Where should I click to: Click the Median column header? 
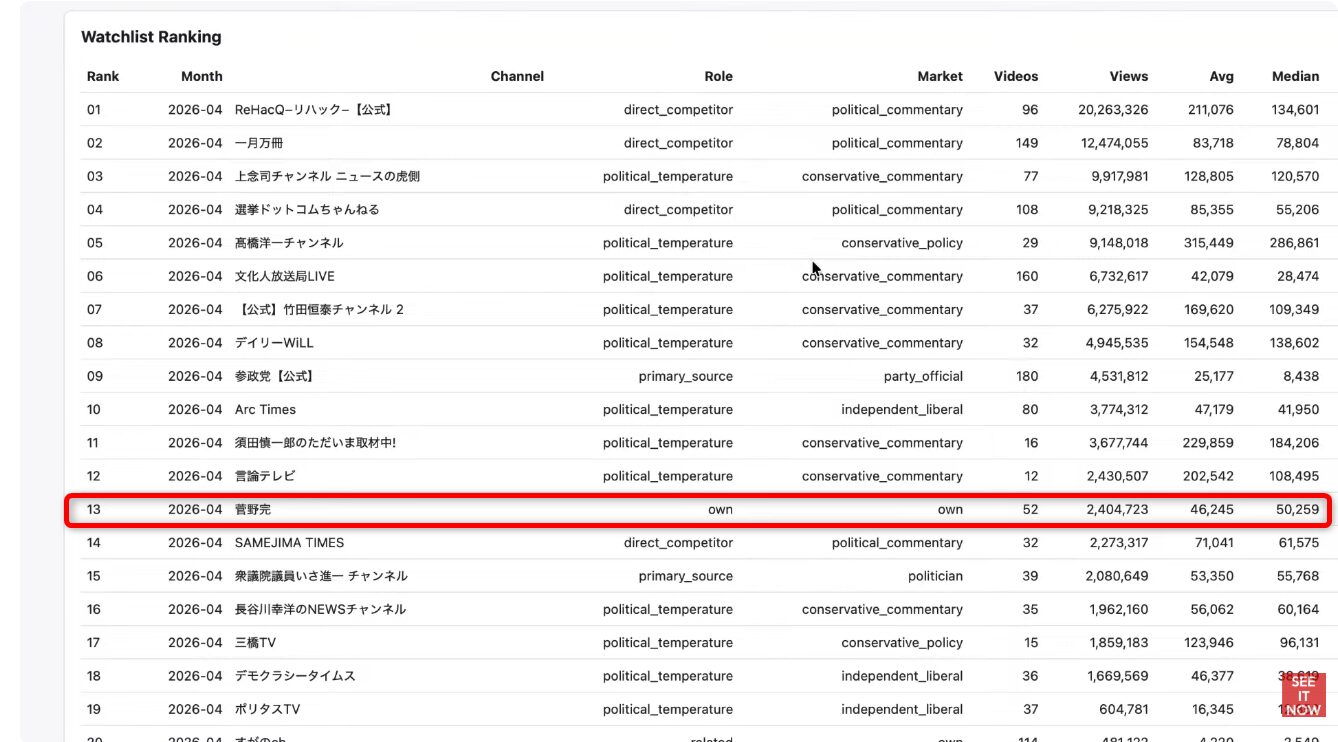[x=1296, y=76]
